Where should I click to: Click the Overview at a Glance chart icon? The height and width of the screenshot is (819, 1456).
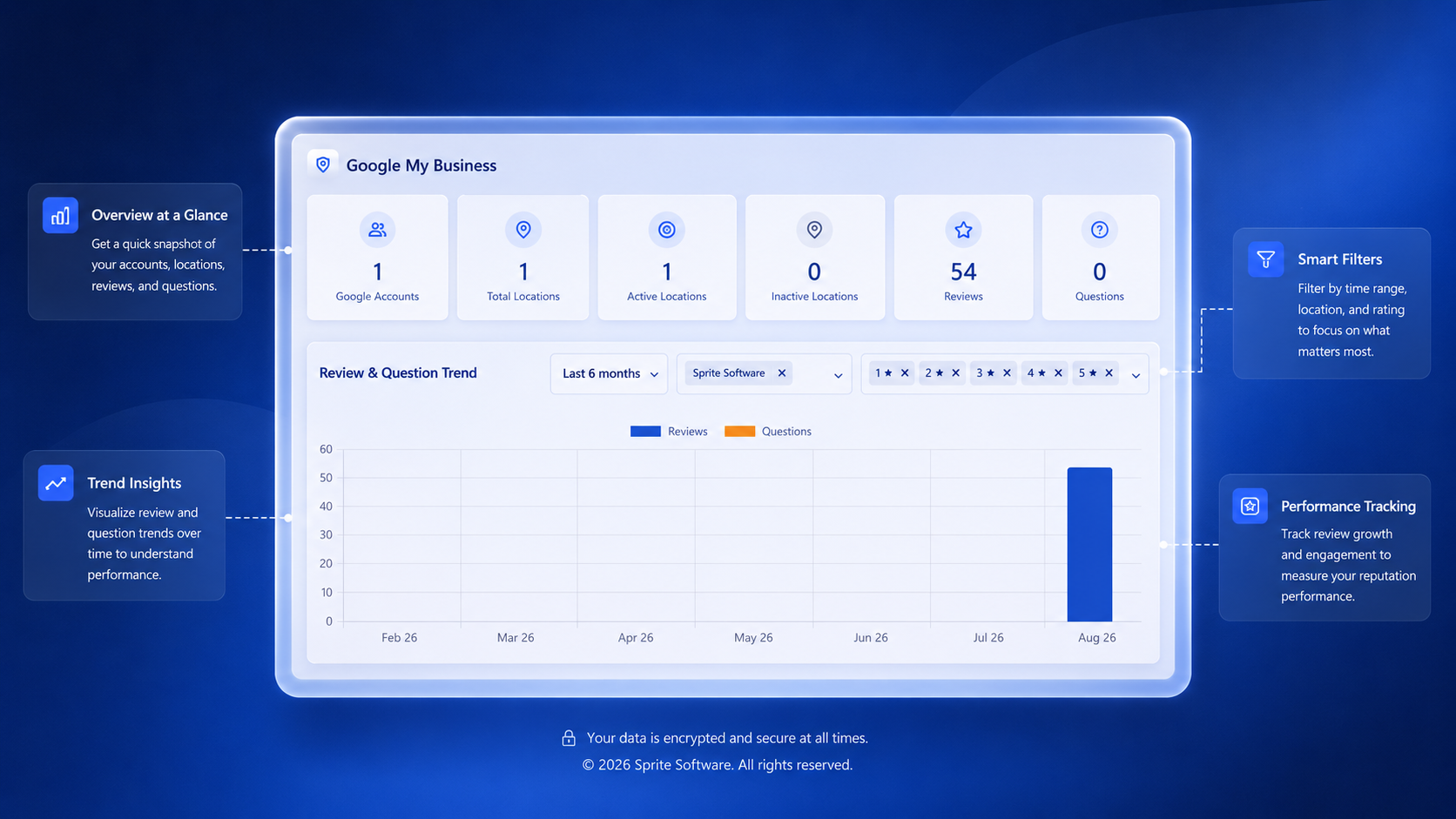pyautogui.click(x=60, y=215)
